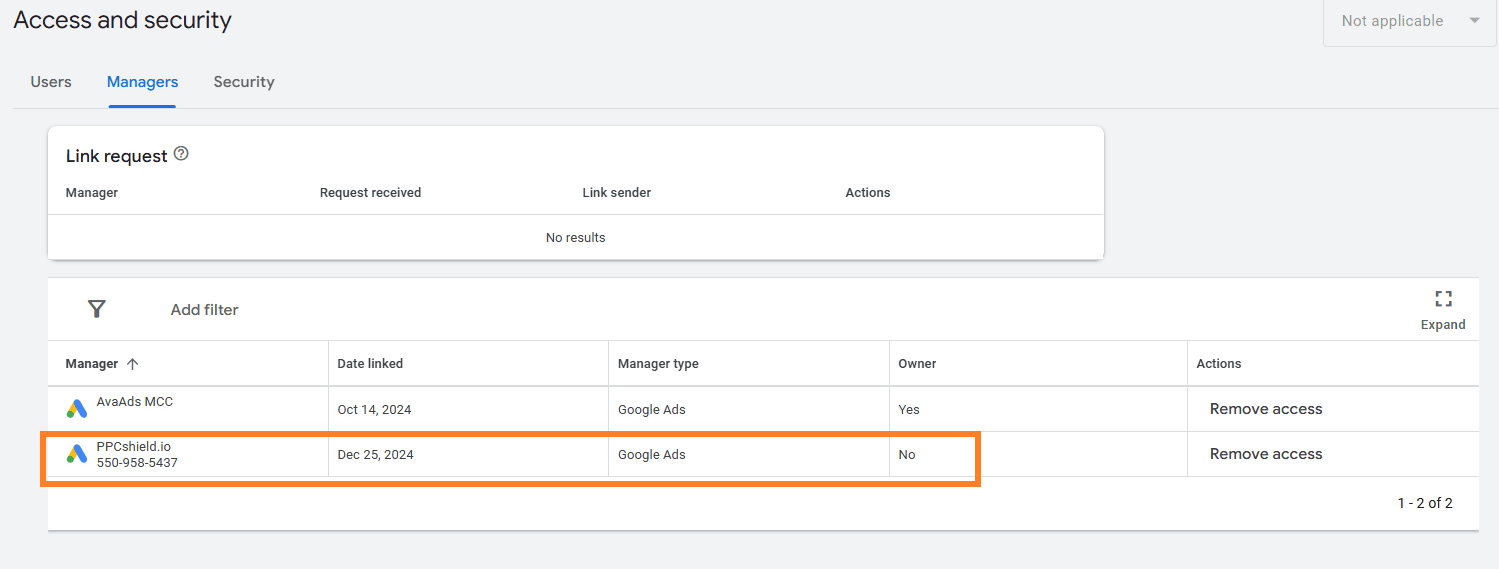Sort by Date linked column header
Viewport: 1499px width, 569px height.
(x=370, y=364)
